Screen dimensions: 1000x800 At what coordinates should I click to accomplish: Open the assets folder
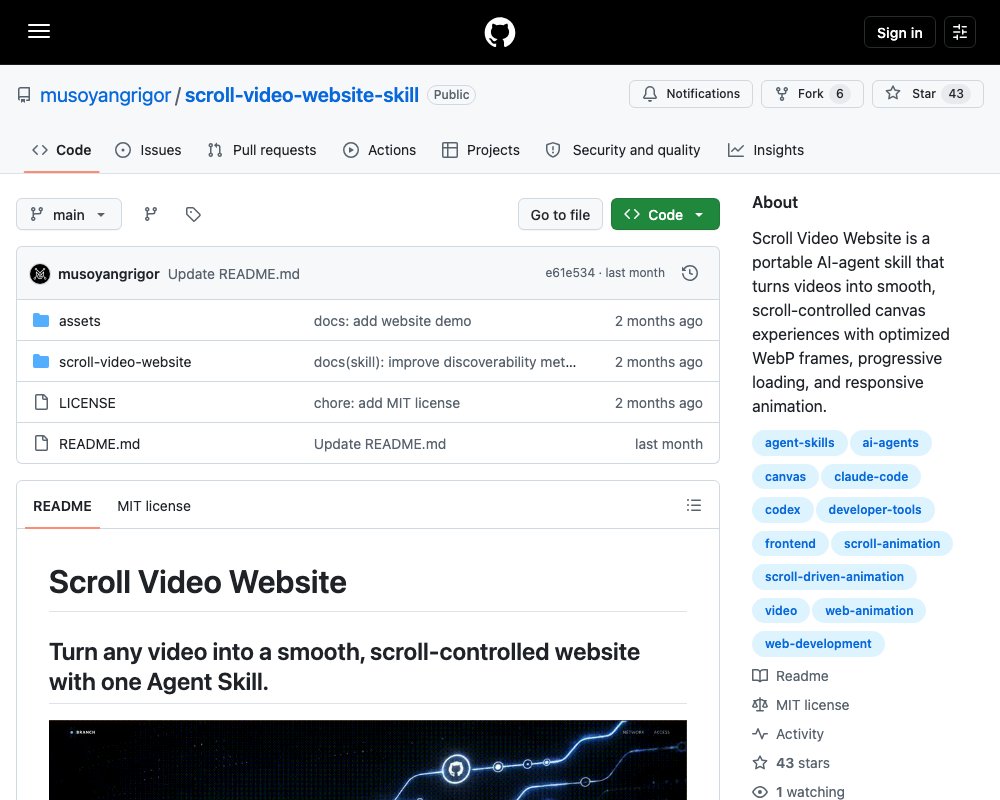tap(80, 321)
